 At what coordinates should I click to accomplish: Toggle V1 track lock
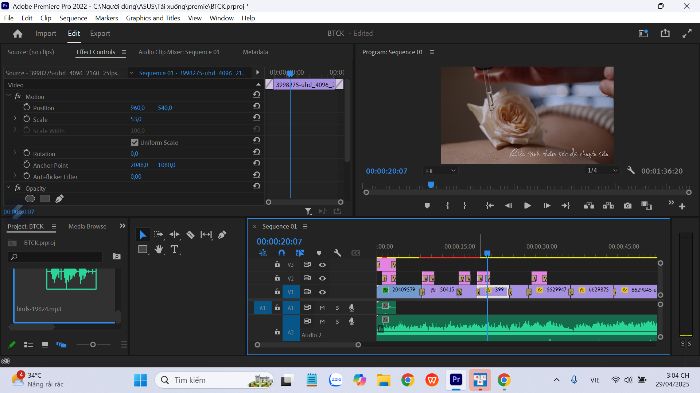coord(277,292)
